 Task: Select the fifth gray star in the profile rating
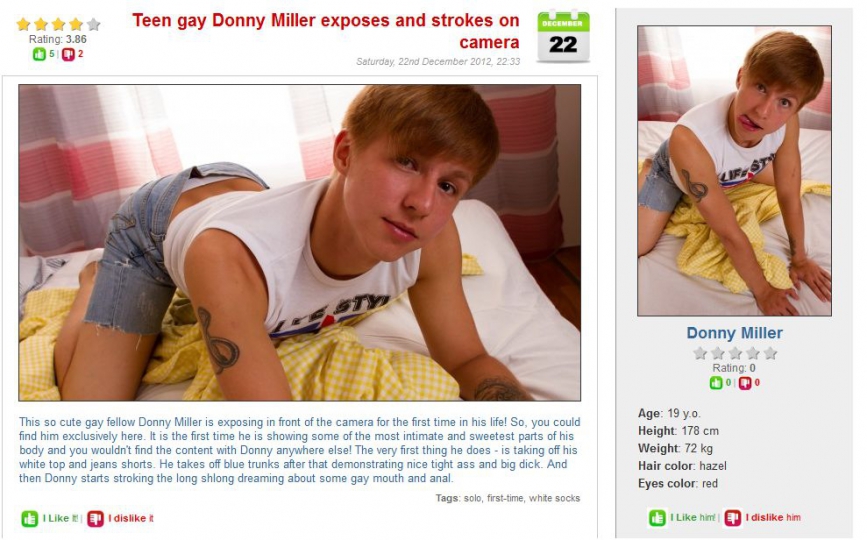pyautogui.click(x=770, y=353)
